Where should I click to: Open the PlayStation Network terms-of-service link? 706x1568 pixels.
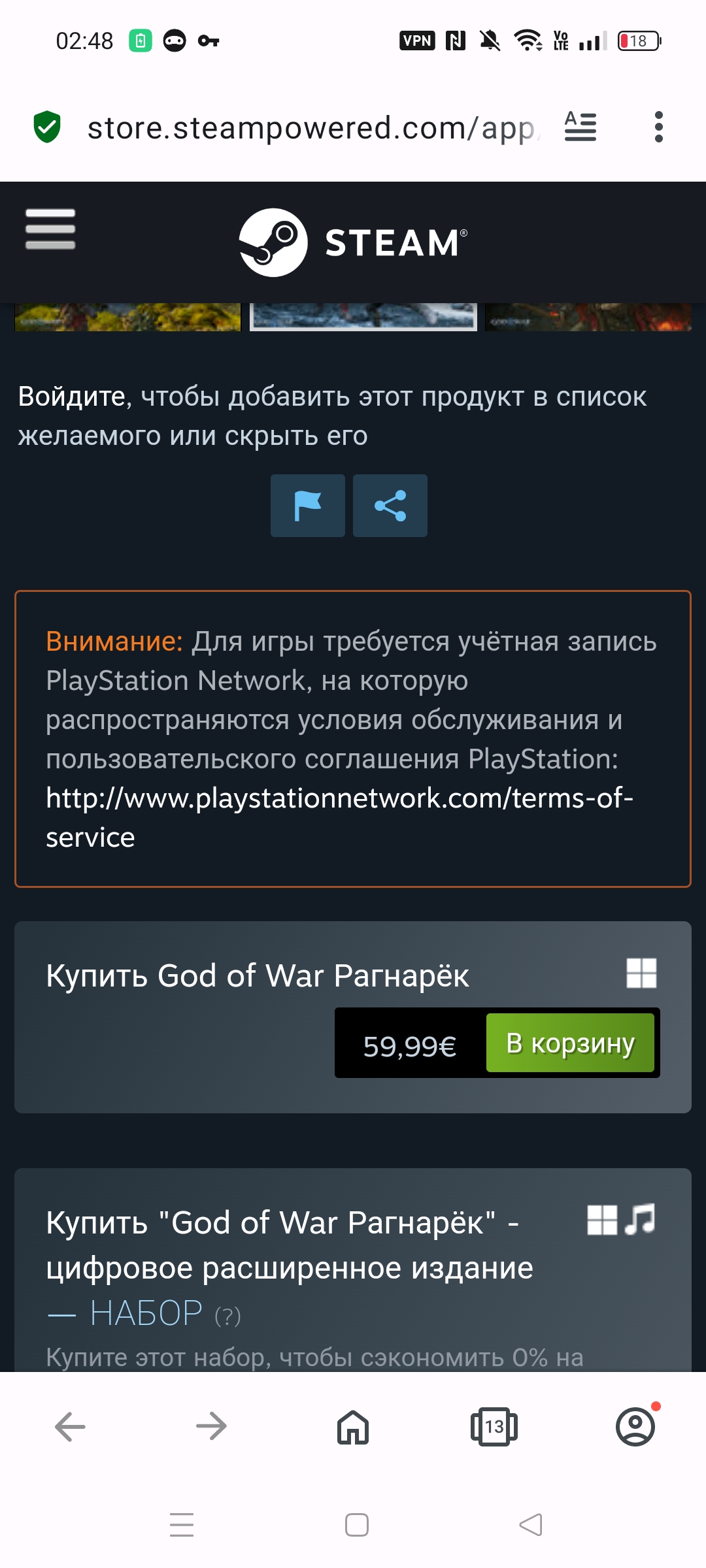click(x=339, y=817)
